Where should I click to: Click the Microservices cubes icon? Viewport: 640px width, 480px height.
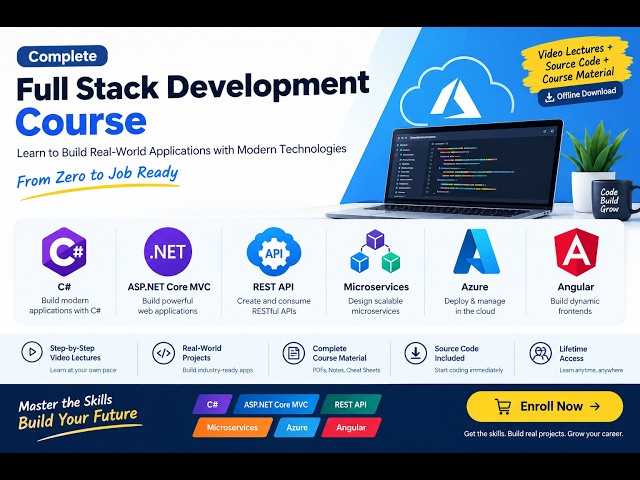tap(375, 251)
